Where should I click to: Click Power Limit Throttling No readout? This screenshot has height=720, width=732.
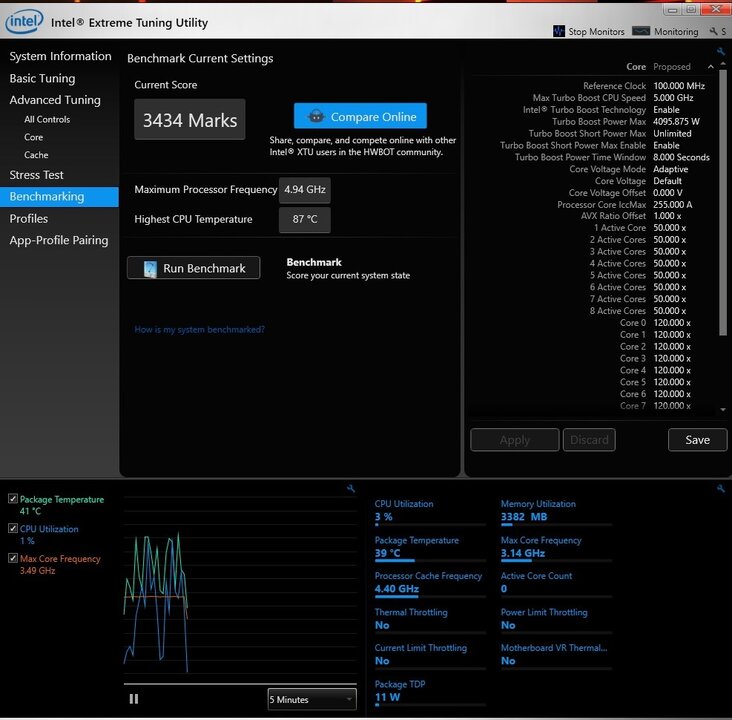[x=508, y=625]
